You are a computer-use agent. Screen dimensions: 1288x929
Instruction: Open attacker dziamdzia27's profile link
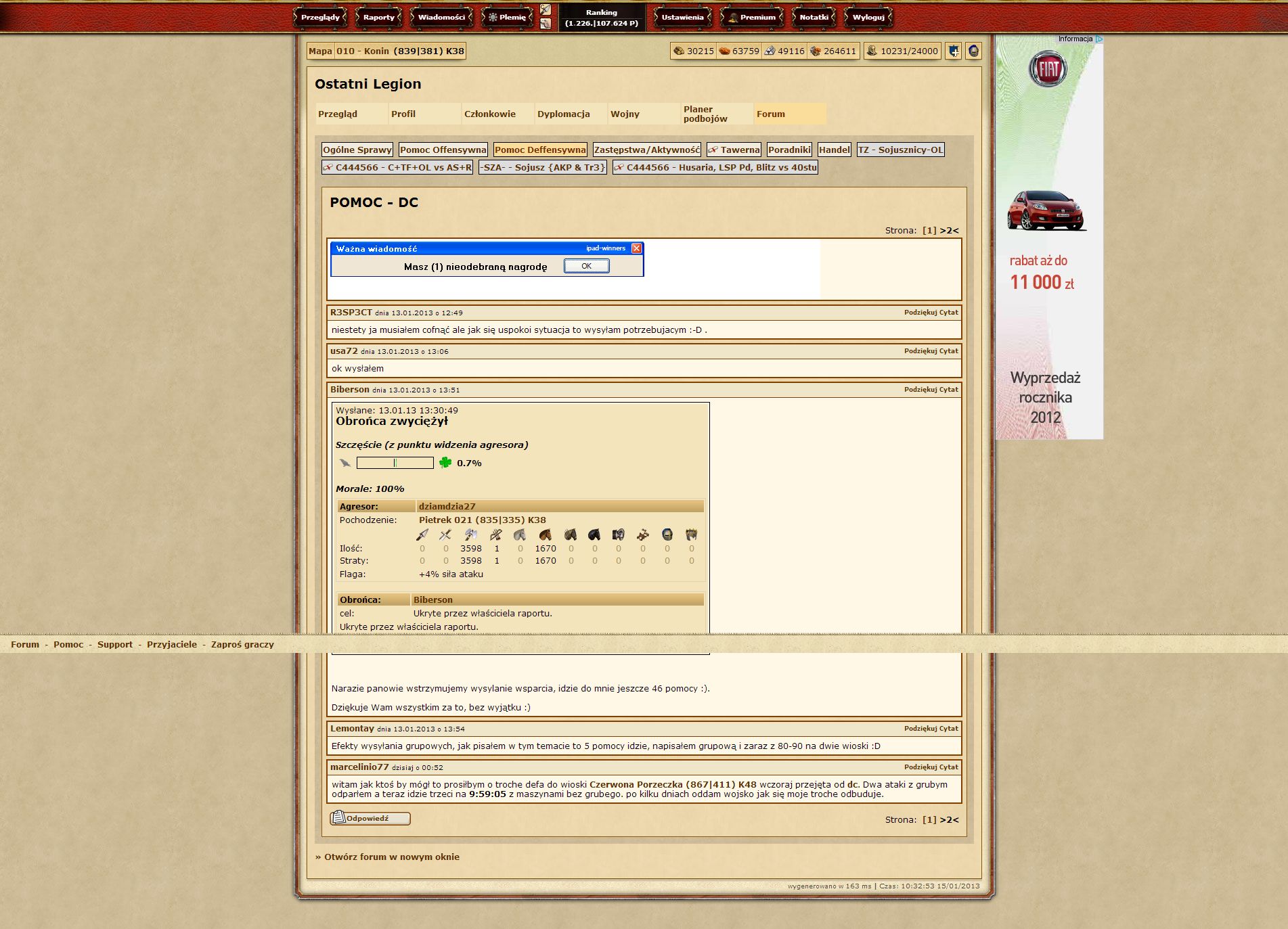coord(447,506)
